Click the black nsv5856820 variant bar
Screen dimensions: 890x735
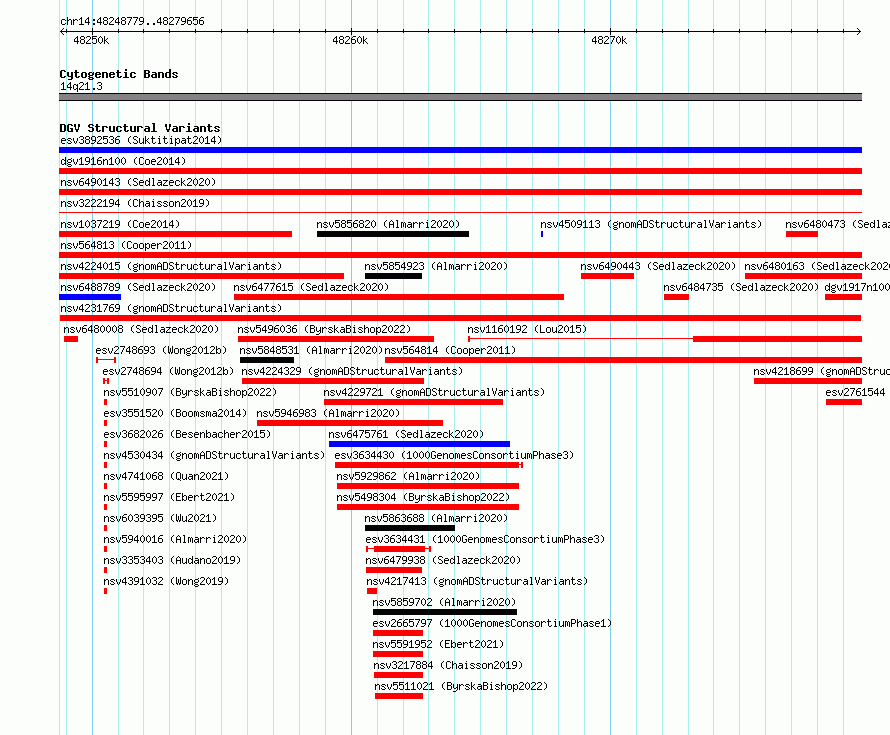pos(393,234)
